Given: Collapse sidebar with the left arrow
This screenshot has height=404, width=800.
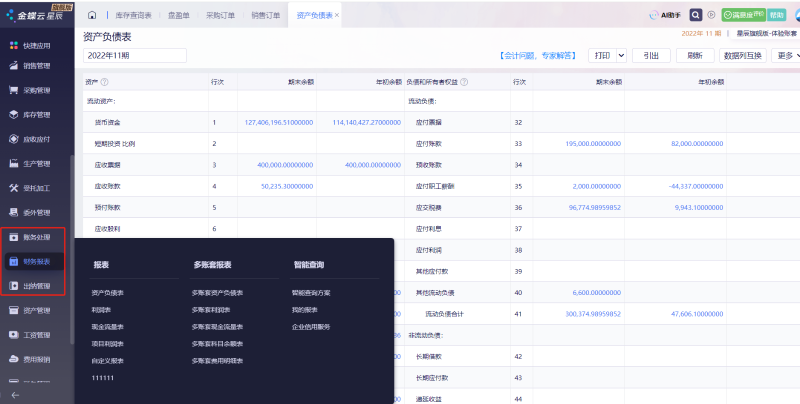Looking at the screenshot, I should pyautogui.click(x=15, y=395).
